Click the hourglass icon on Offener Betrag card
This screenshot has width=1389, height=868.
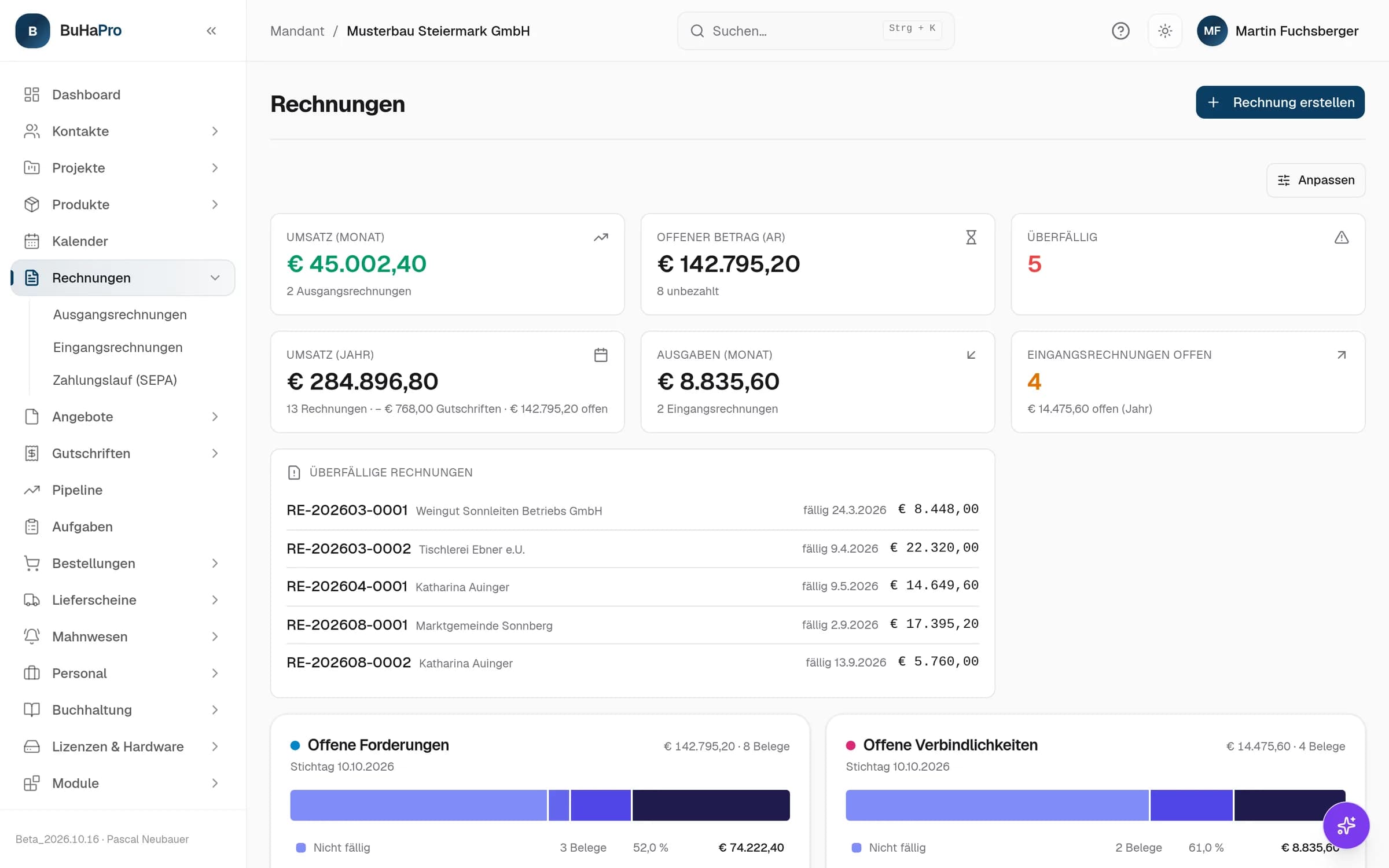[971, 237]
